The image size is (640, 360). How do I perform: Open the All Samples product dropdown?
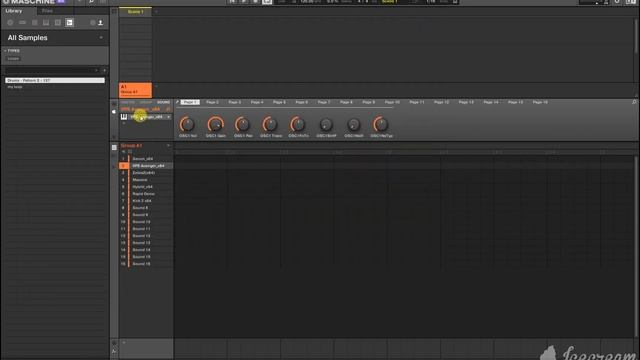(x=101, y=38)
